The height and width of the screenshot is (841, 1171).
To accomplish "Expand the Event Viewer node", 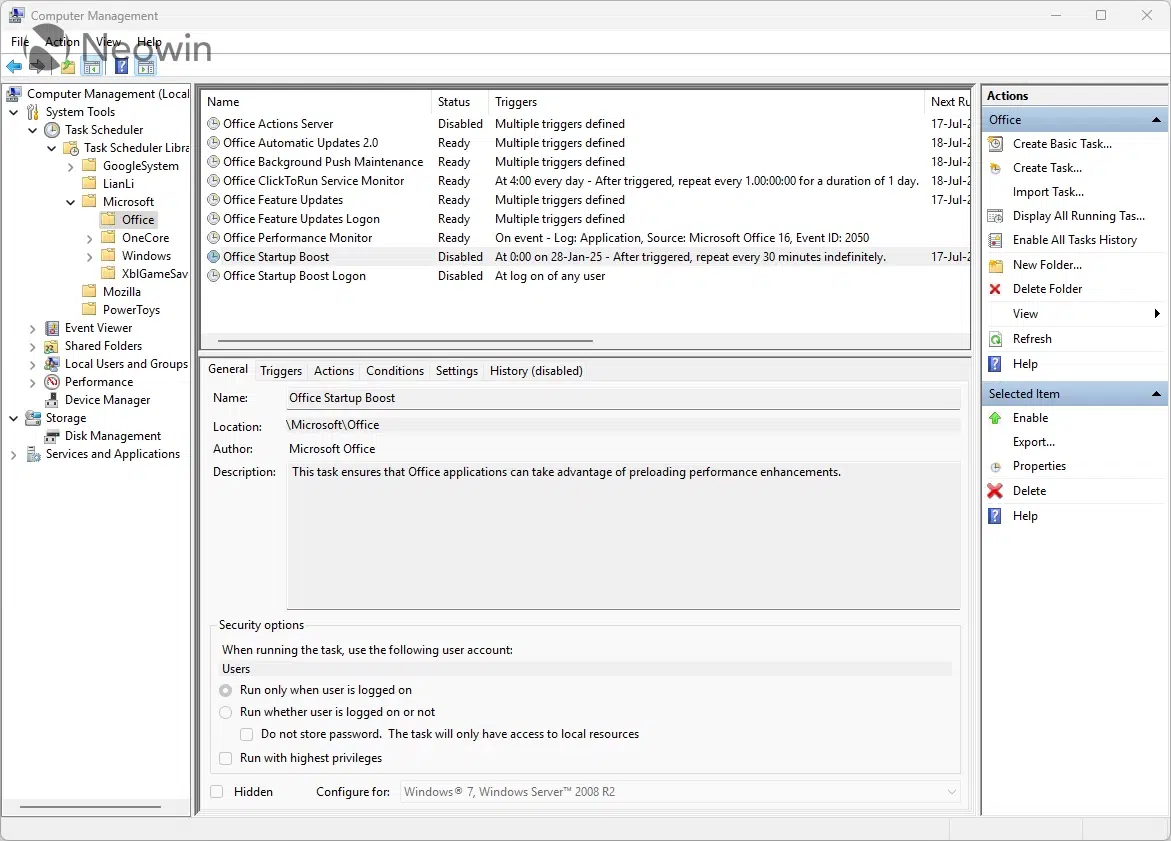I will (x=32, y=329).
